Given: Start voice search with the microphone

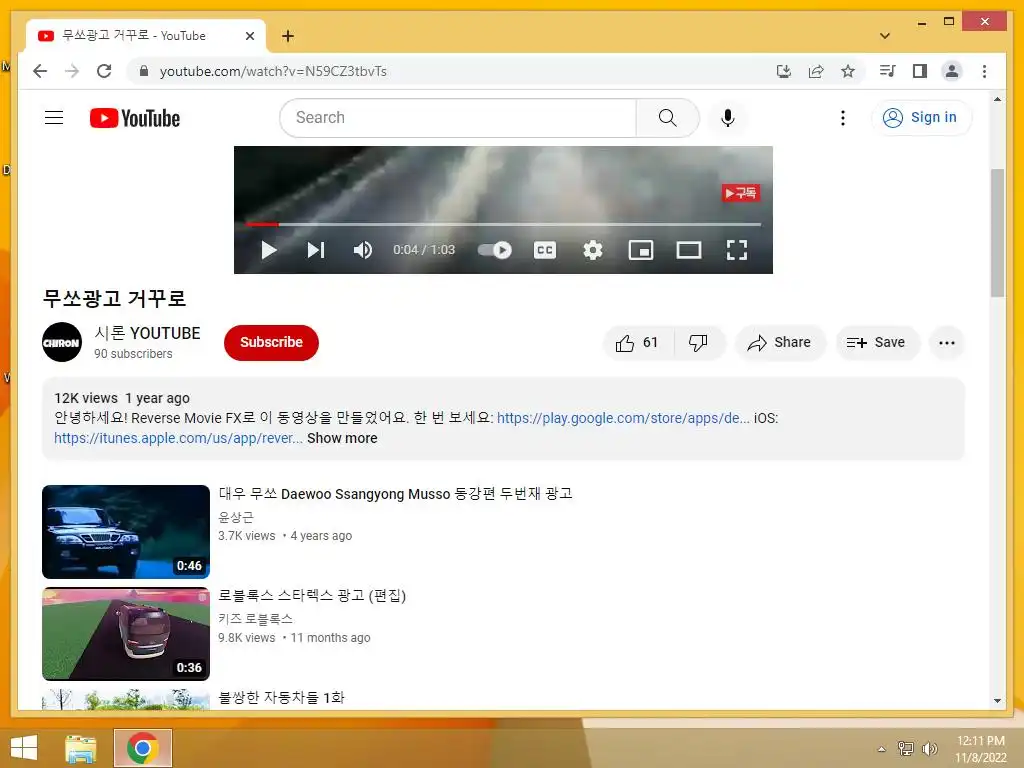Looking at the screenshot, I should (728, 118).
